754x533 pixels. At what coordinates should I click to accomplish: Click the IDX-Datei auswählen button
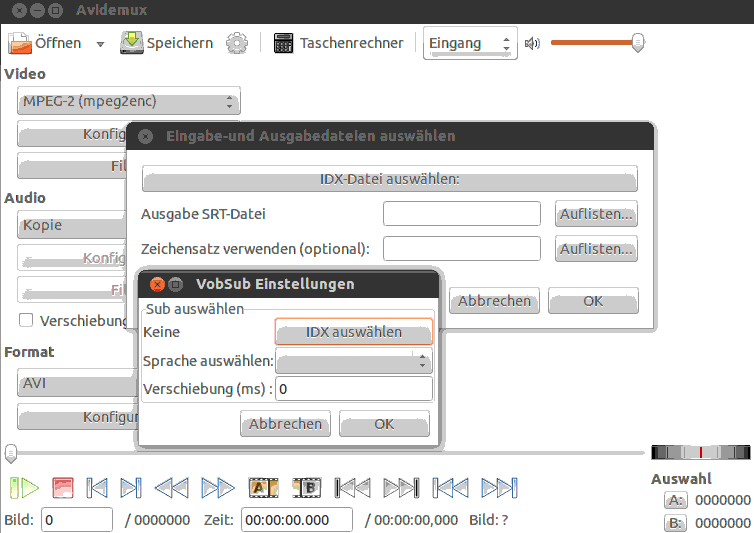point(390,179)
